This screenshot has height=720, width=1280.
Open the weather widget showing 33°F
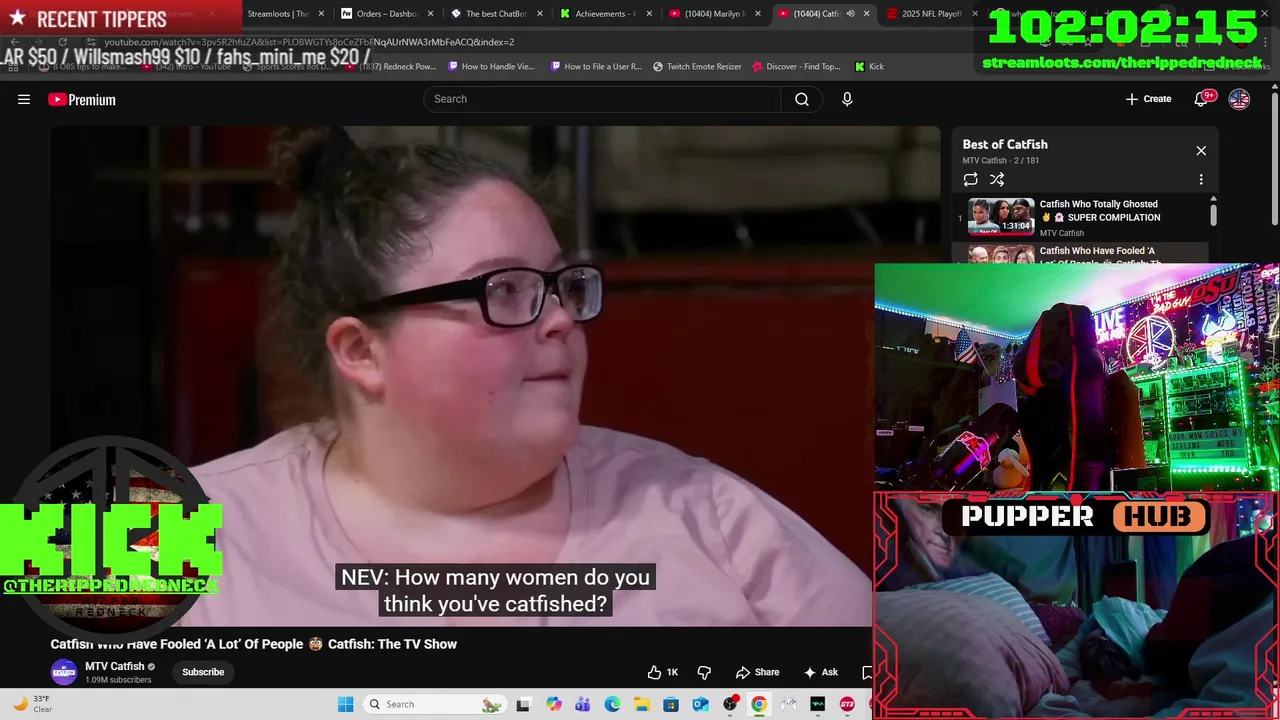[33, 704]
